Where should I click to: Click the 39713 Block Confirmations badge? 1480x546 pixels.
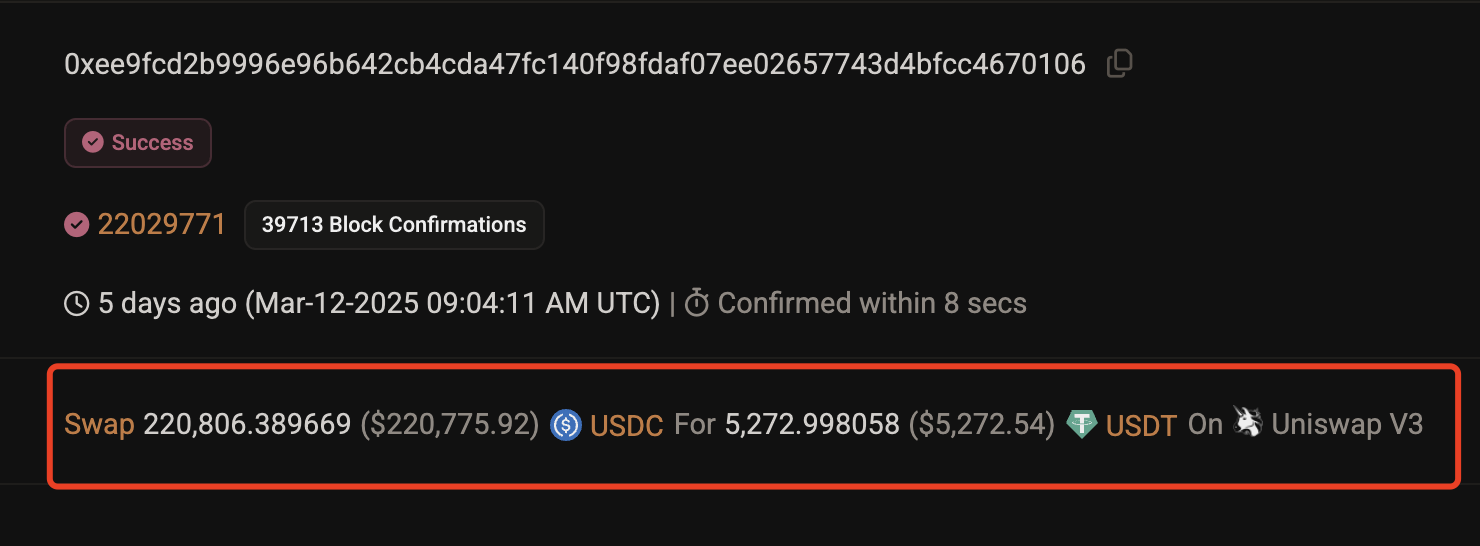(x=394, y=225)
